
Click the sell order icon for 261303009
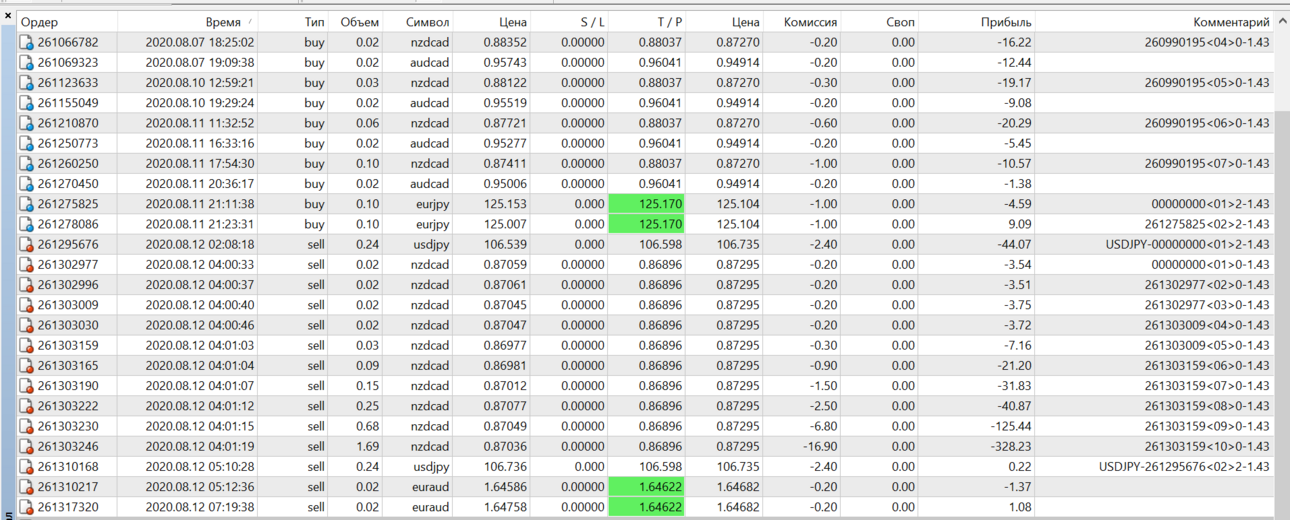click(27, 305)
